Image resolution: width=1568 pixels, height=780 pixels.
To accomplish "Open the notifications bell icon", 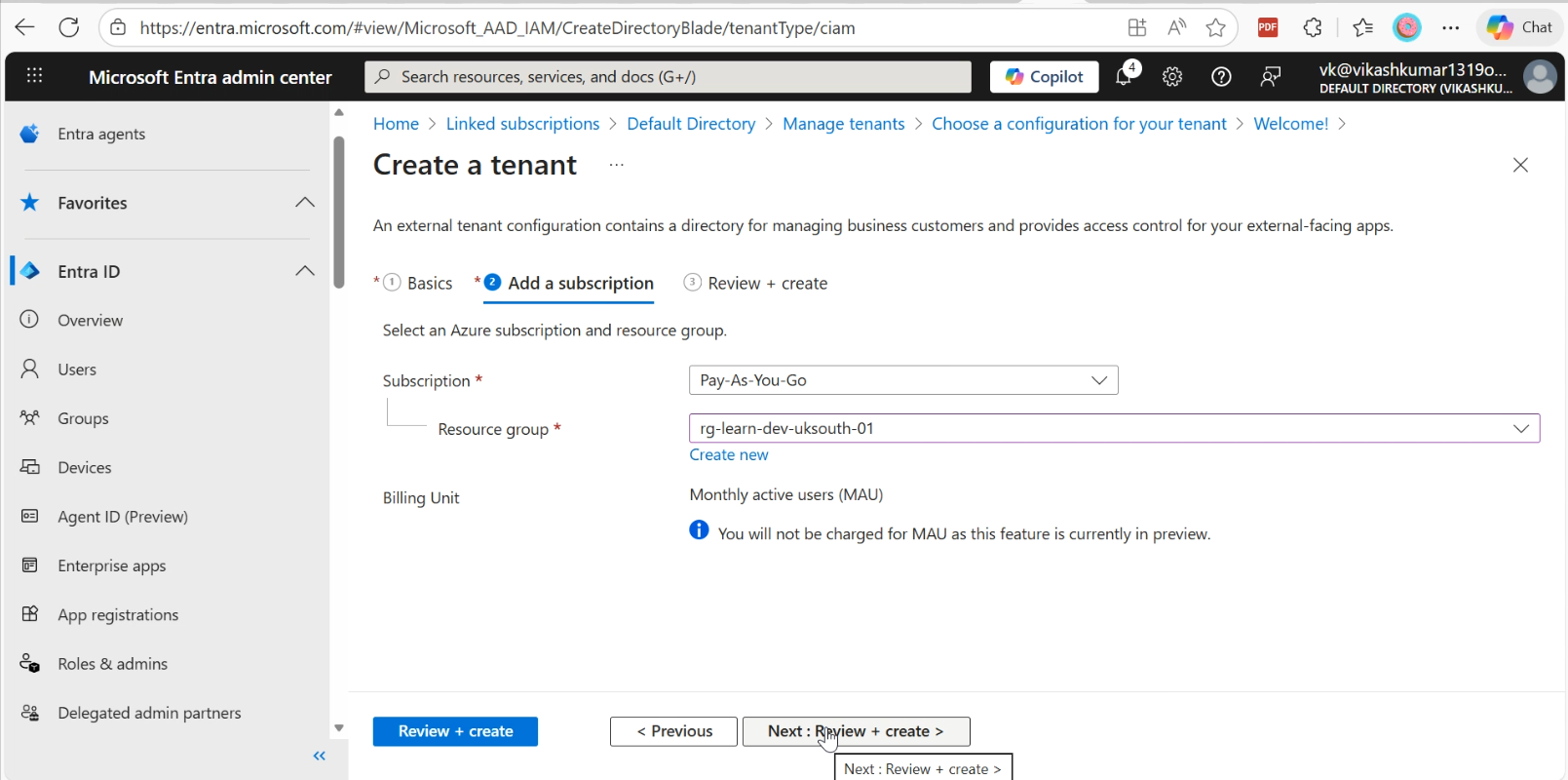I will point(1124,77).
